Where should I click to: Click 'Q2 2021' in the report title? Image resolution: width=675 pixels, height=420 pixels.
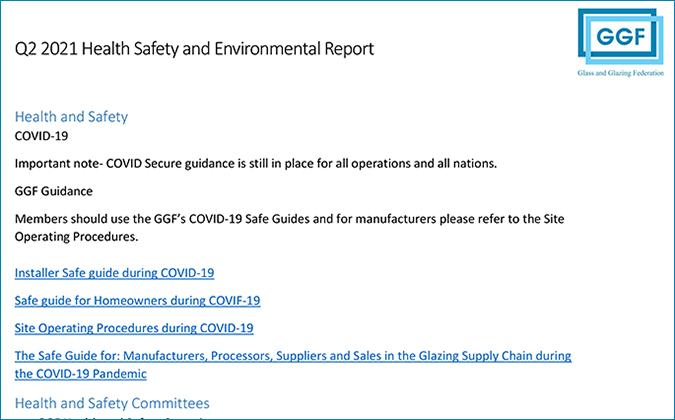tap(46, 49)
